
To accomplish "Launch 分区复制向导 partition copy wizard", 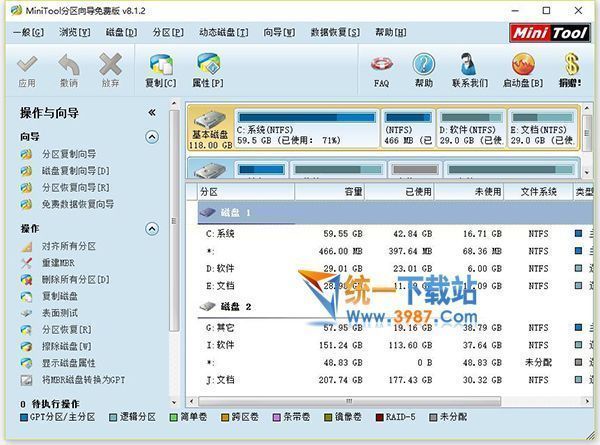I will tap(69, 154).
